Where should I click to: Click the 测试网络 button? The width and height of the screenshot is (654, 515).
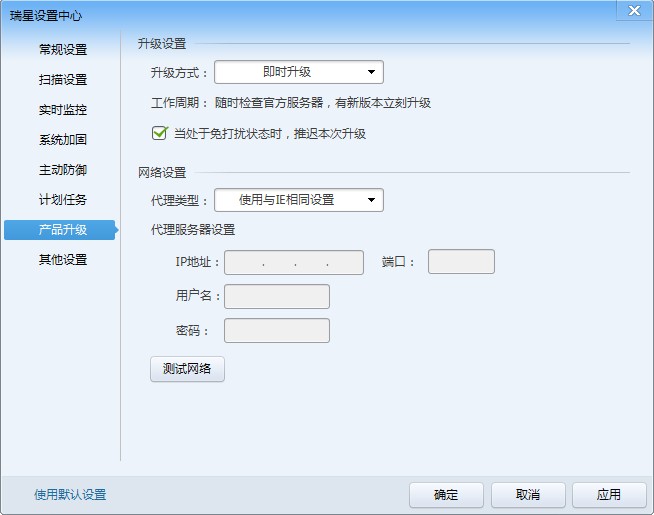[x=187, y=369]
